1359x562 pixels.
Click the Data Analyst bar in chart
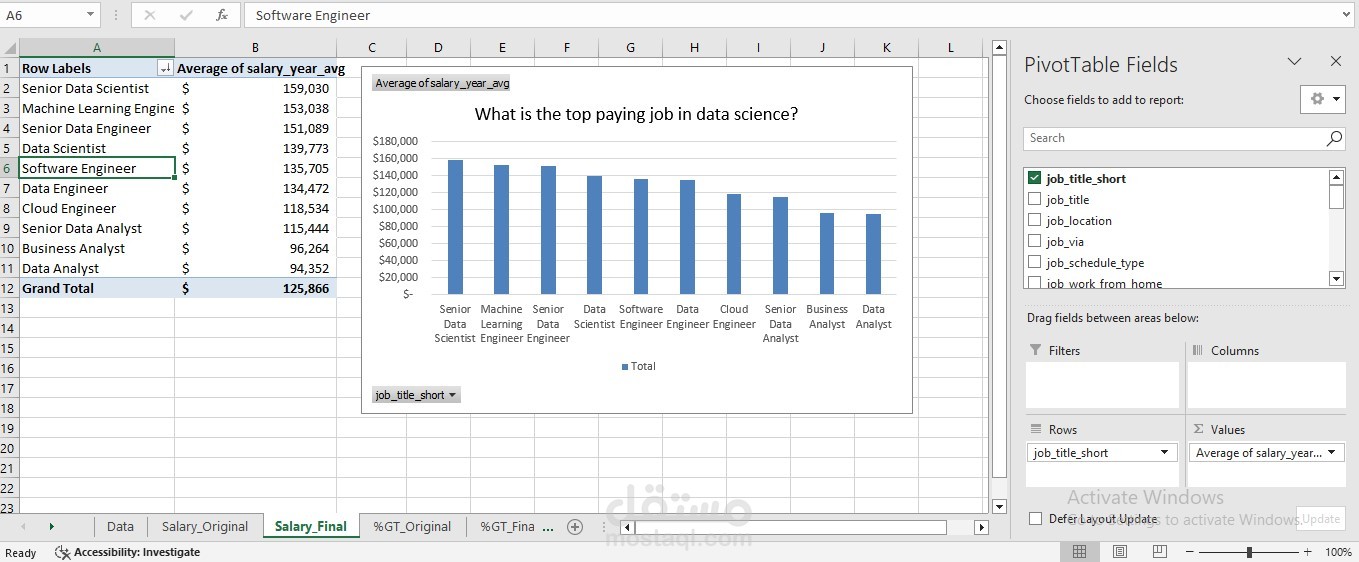(x=873, y=254)
